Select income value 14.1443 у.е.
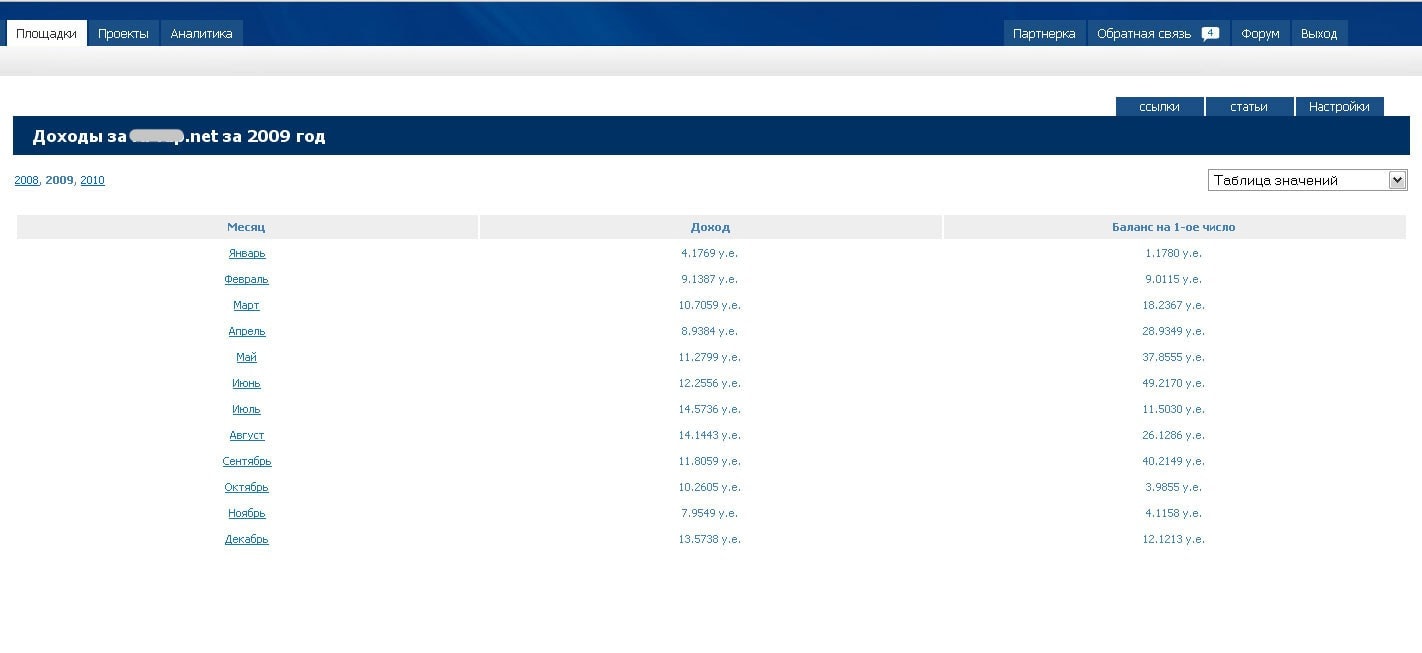The image size is (1422, 653). [710, 435]
